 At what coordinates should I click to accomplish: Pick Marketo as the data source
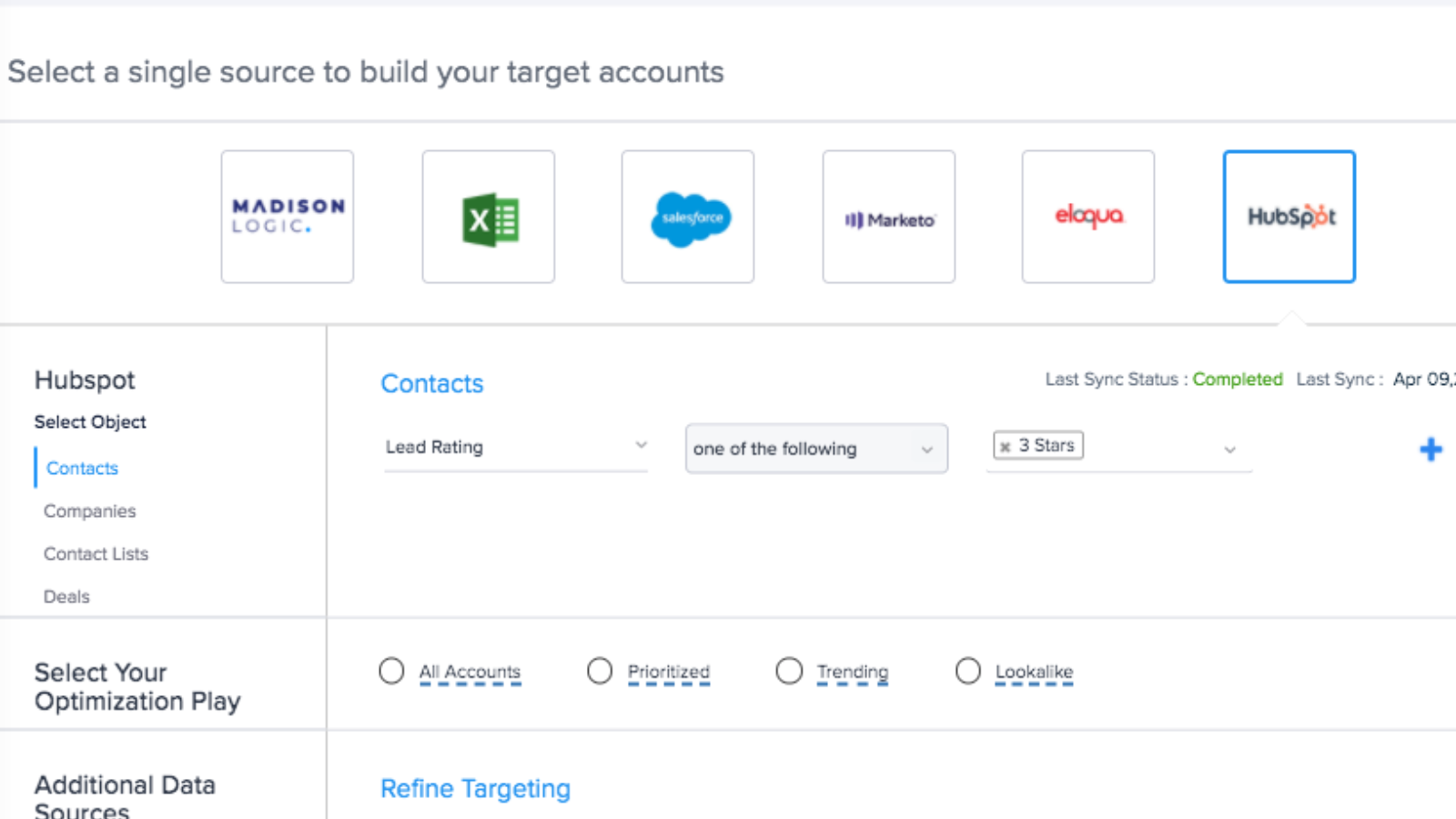pyautogui.click(x=888, y=217)
